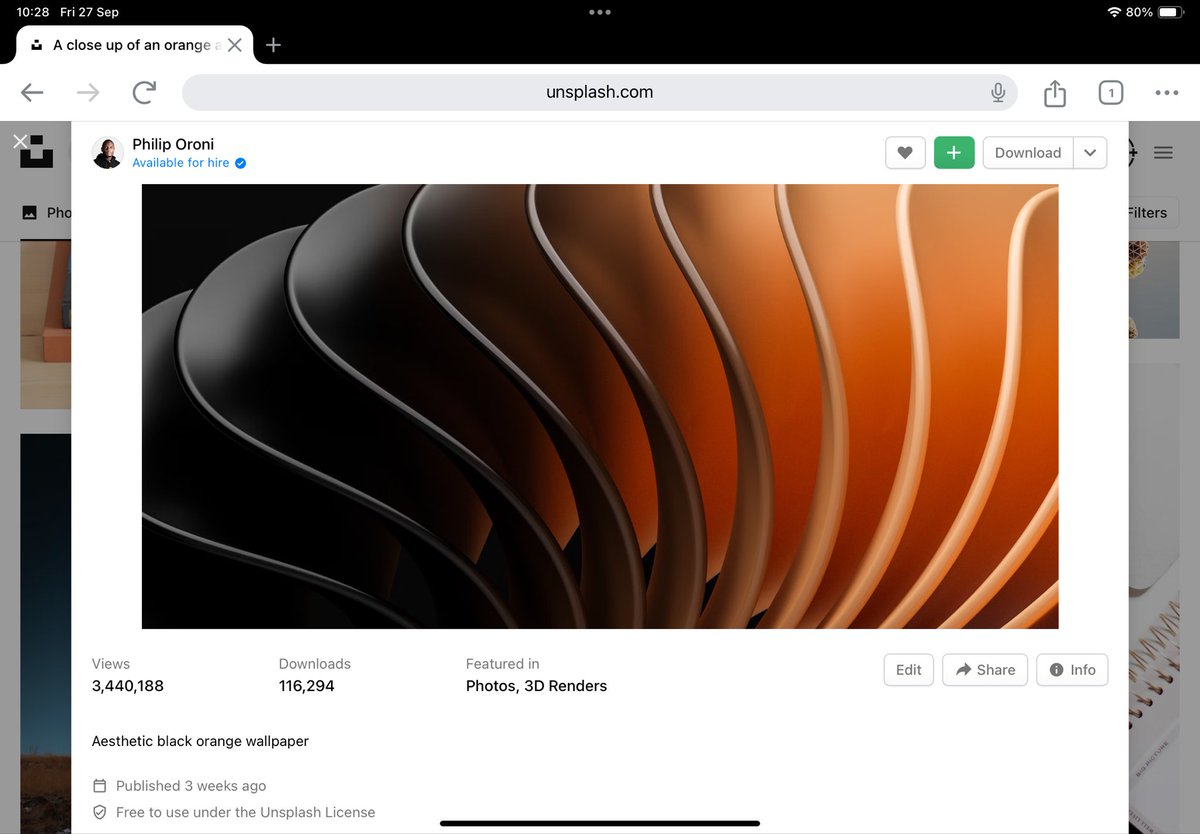Open a new browser tab with plus

[273, 45]
